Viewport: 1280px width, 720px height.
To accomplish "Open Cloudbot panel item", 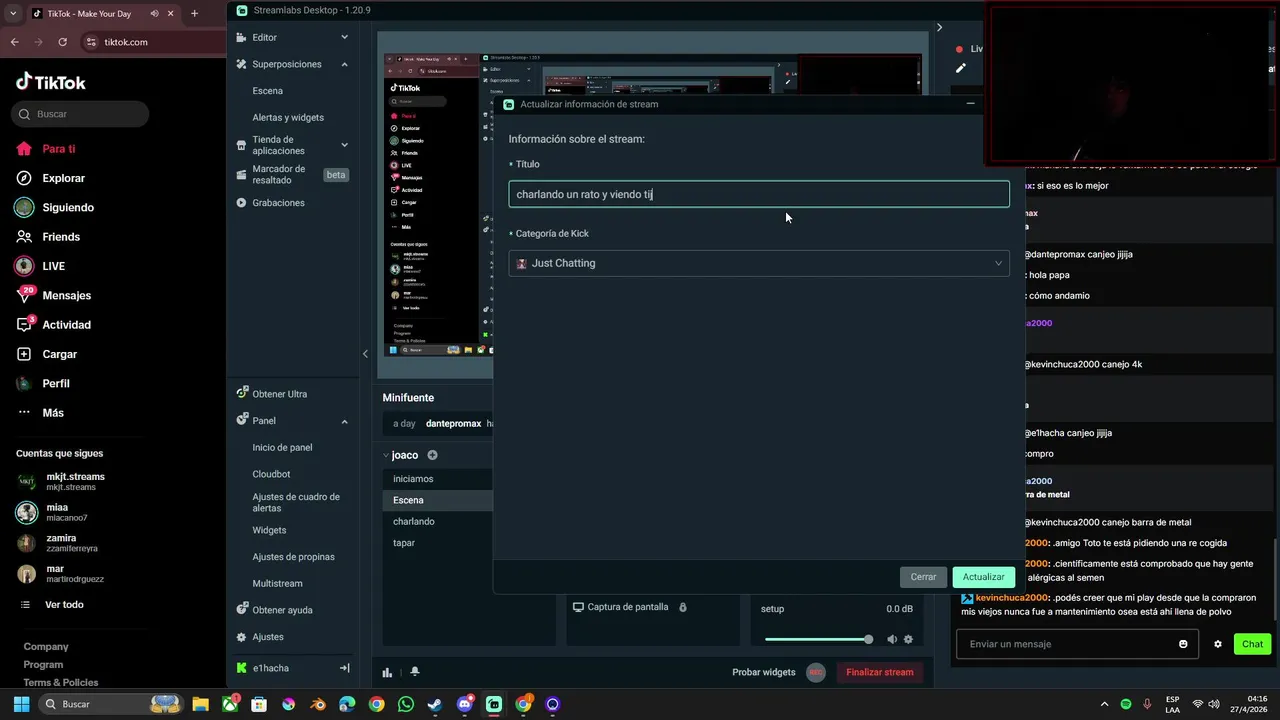I will pos(271,475).
